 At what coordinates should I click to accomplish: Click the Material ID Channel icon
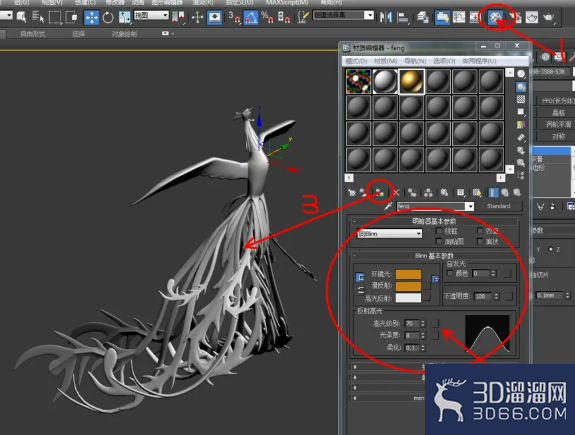(461, 193)
